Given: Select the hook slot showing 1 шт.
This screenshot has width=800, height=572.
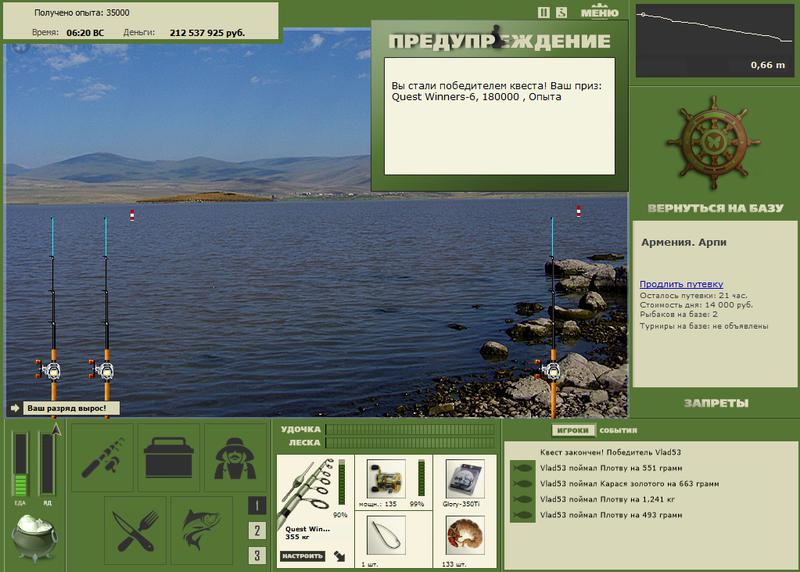Looking at the screenshot, I should (386, 535).
